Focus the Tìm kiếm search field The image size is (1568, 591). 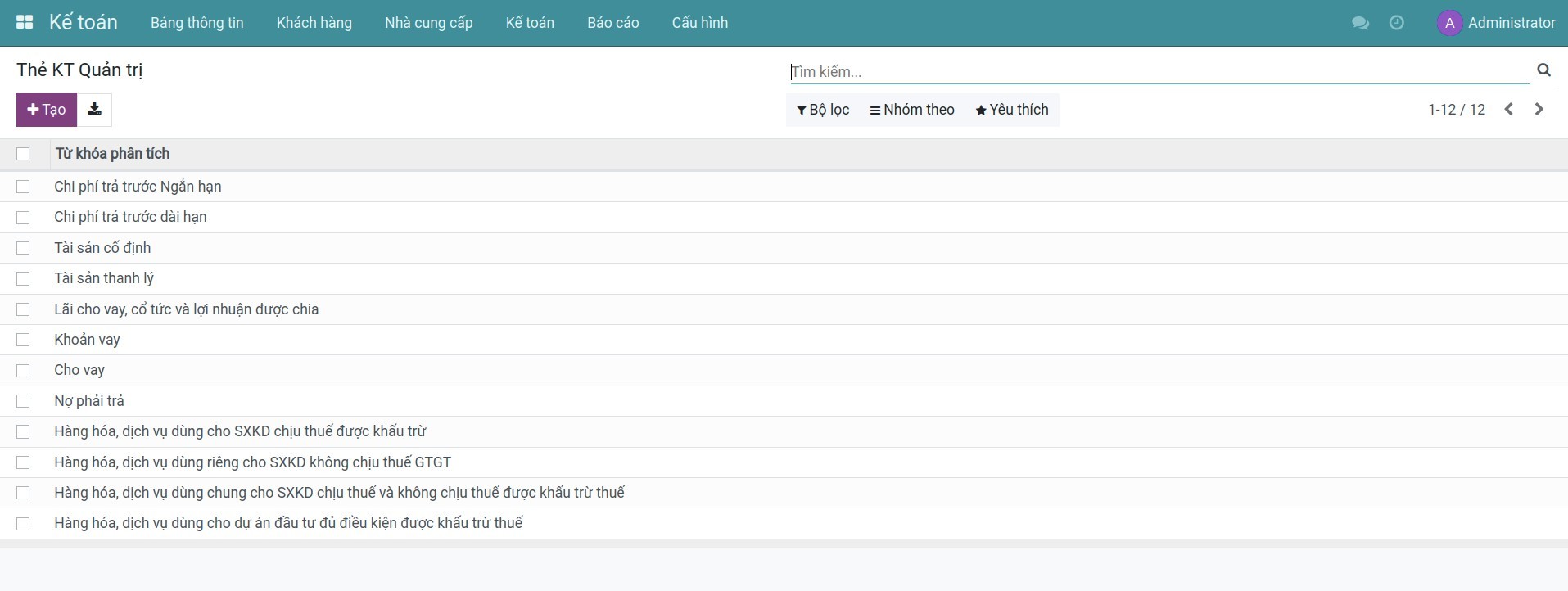[x=1159, y=72]
